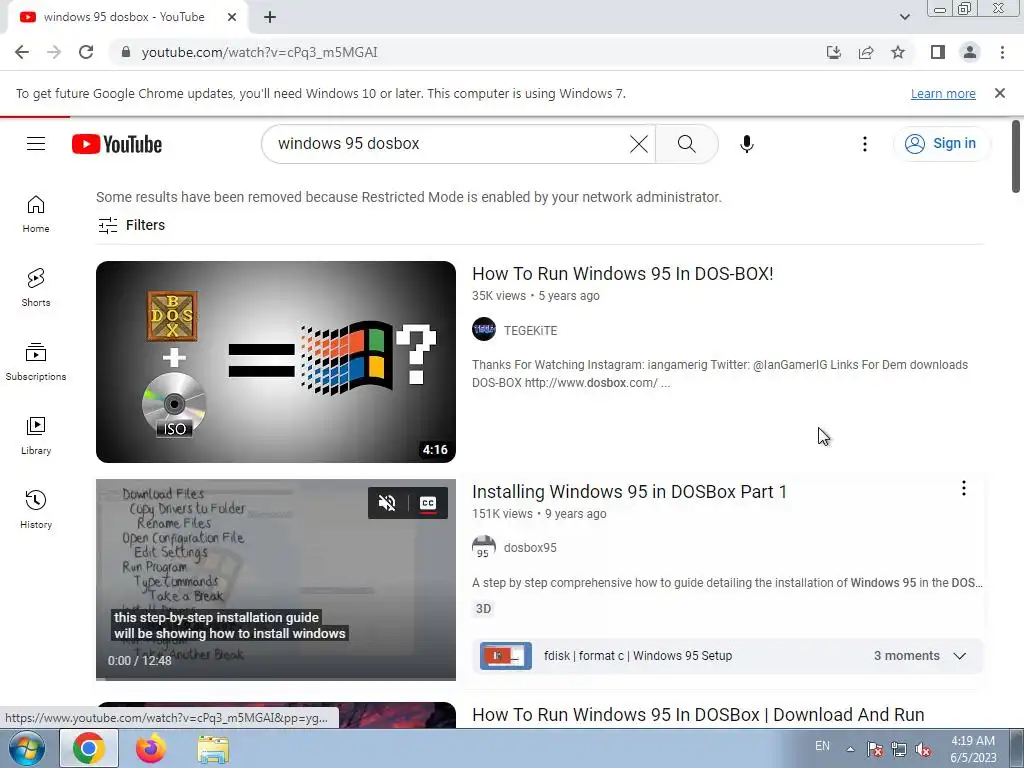Viewport: 1024px width, 768px height.
Task: Dismiss the Chrome update notification bar
Action: [x=1000, y=93]
